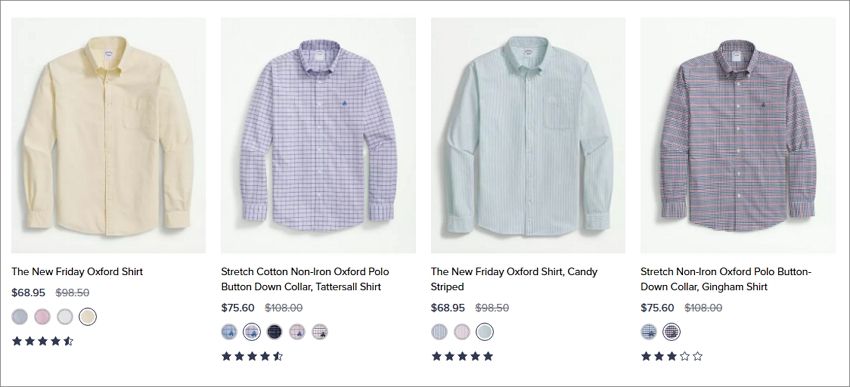Open Stretch Non-Iron Gingham Shirt title link
The height and width of the screenshot is (387, 850).
[x=726, y=279]
